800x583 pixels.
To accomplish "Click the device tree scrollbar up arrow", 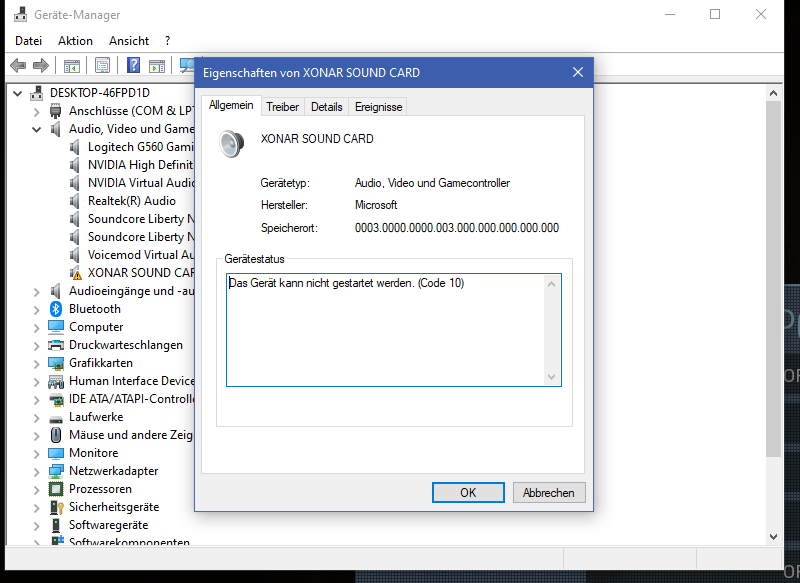I will [773, 93].
